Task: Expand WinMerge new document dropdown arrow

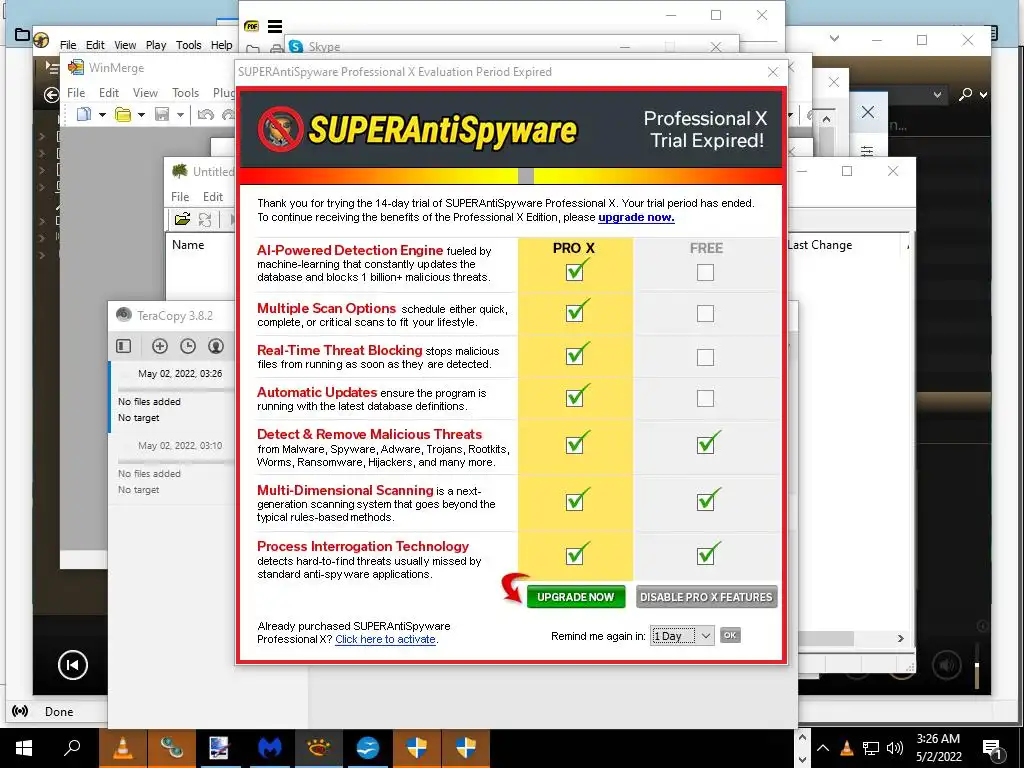Action: [x=102, y=115]
